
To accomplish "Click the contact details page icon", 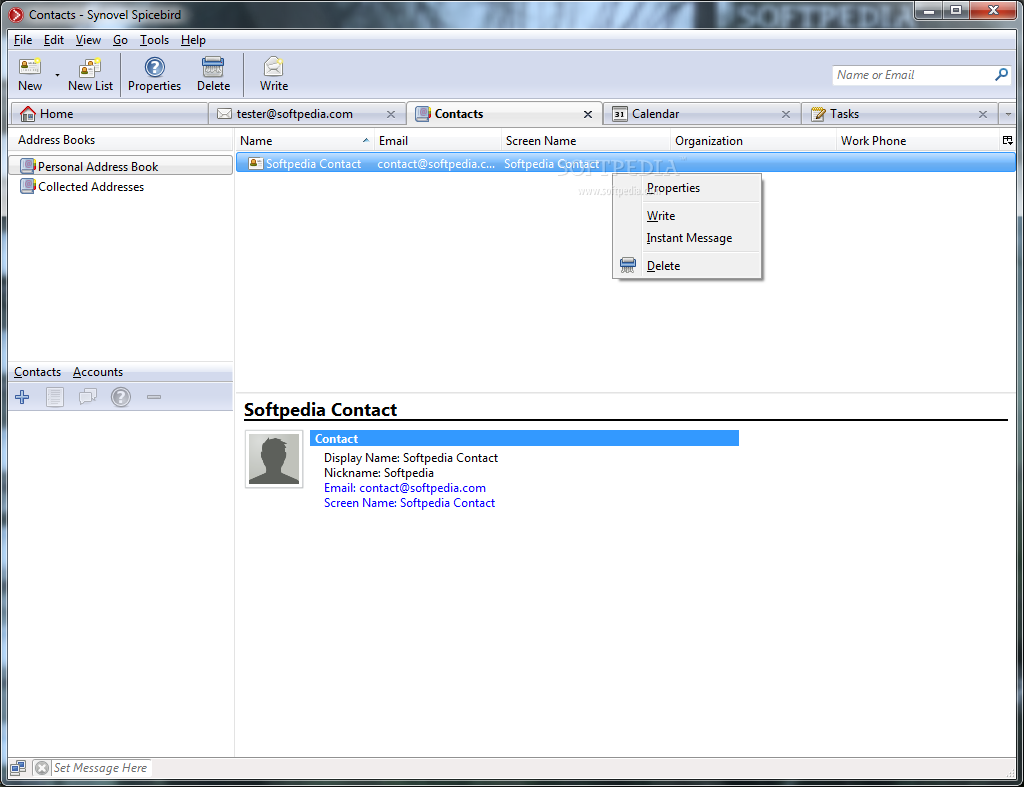I will pos(55,396).
